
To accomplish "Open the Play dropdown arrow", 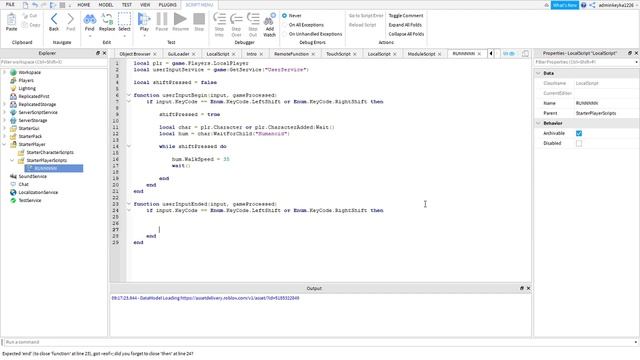I will tap(144, 36).
